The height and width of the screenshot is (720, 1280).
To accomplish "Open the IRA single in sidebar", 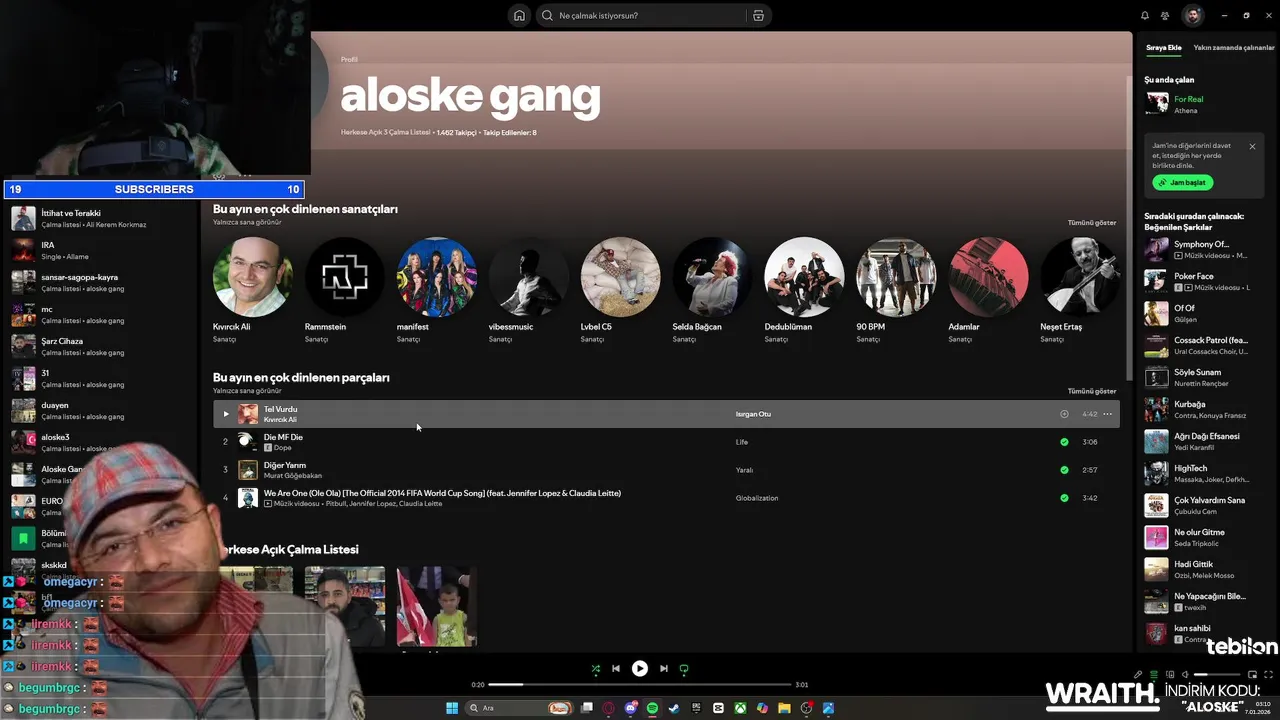I will 100,250.
